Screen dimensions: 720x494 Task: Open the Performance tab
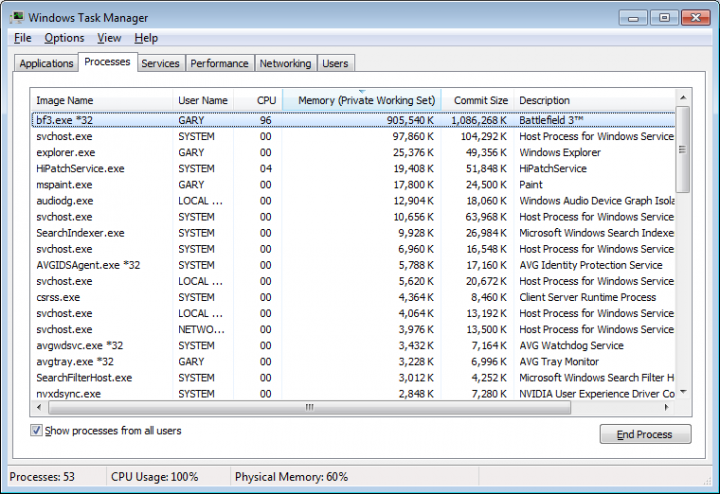219,63
